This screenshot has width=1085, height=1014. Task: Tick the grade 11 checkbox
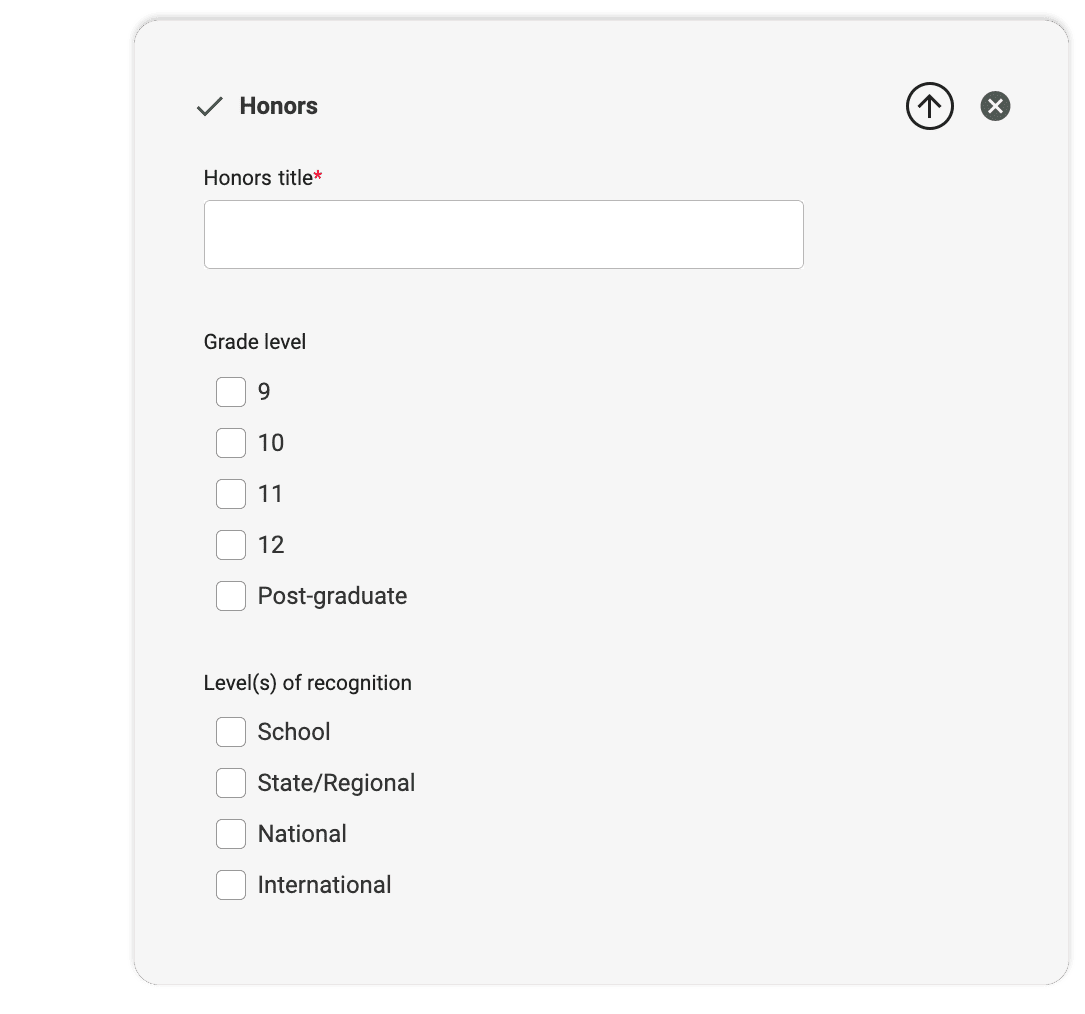231,494
